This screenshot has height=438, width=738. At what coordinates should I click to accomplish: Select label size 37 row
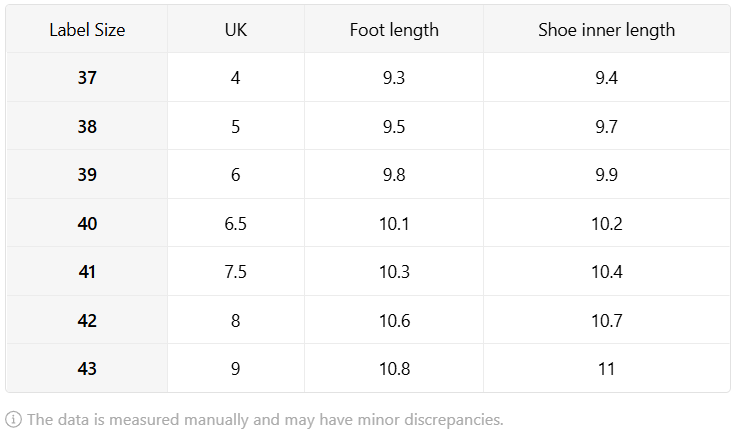tap(368, 78)
